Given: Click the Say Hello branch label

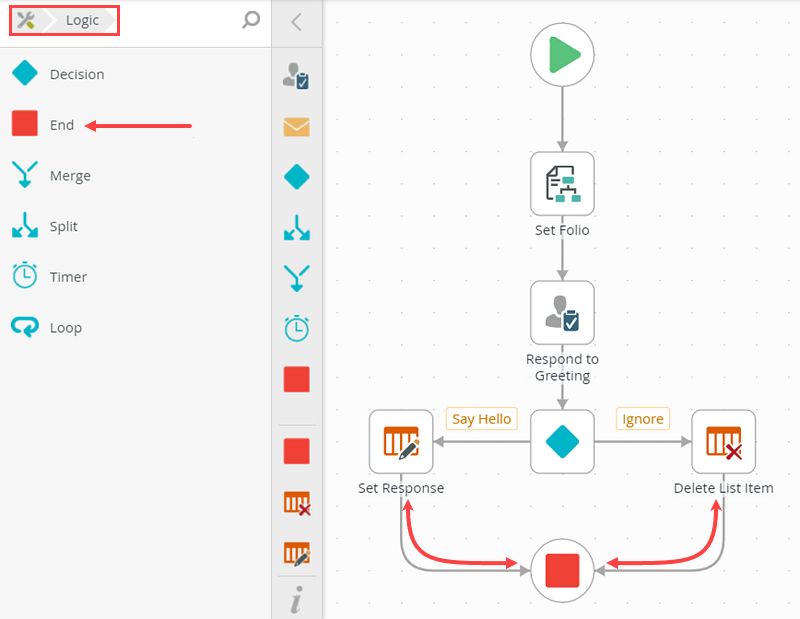Looking at the screenshot, I should (x=481, y=419).
